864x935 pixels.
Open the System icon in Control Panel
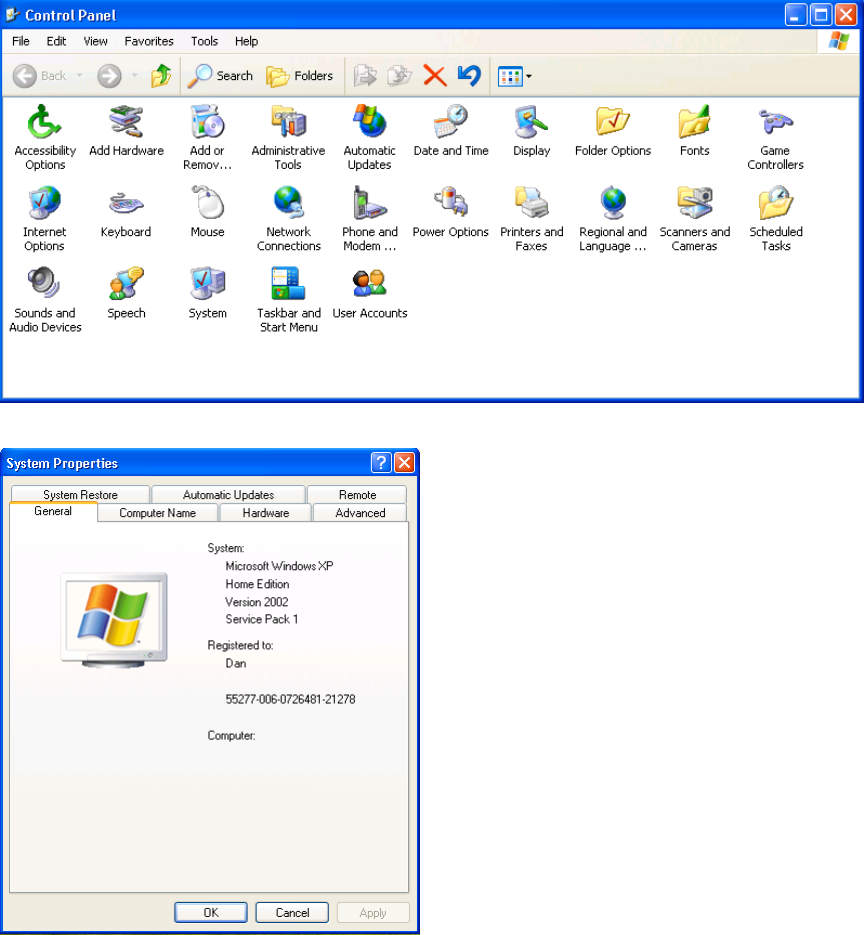(208, 293)
